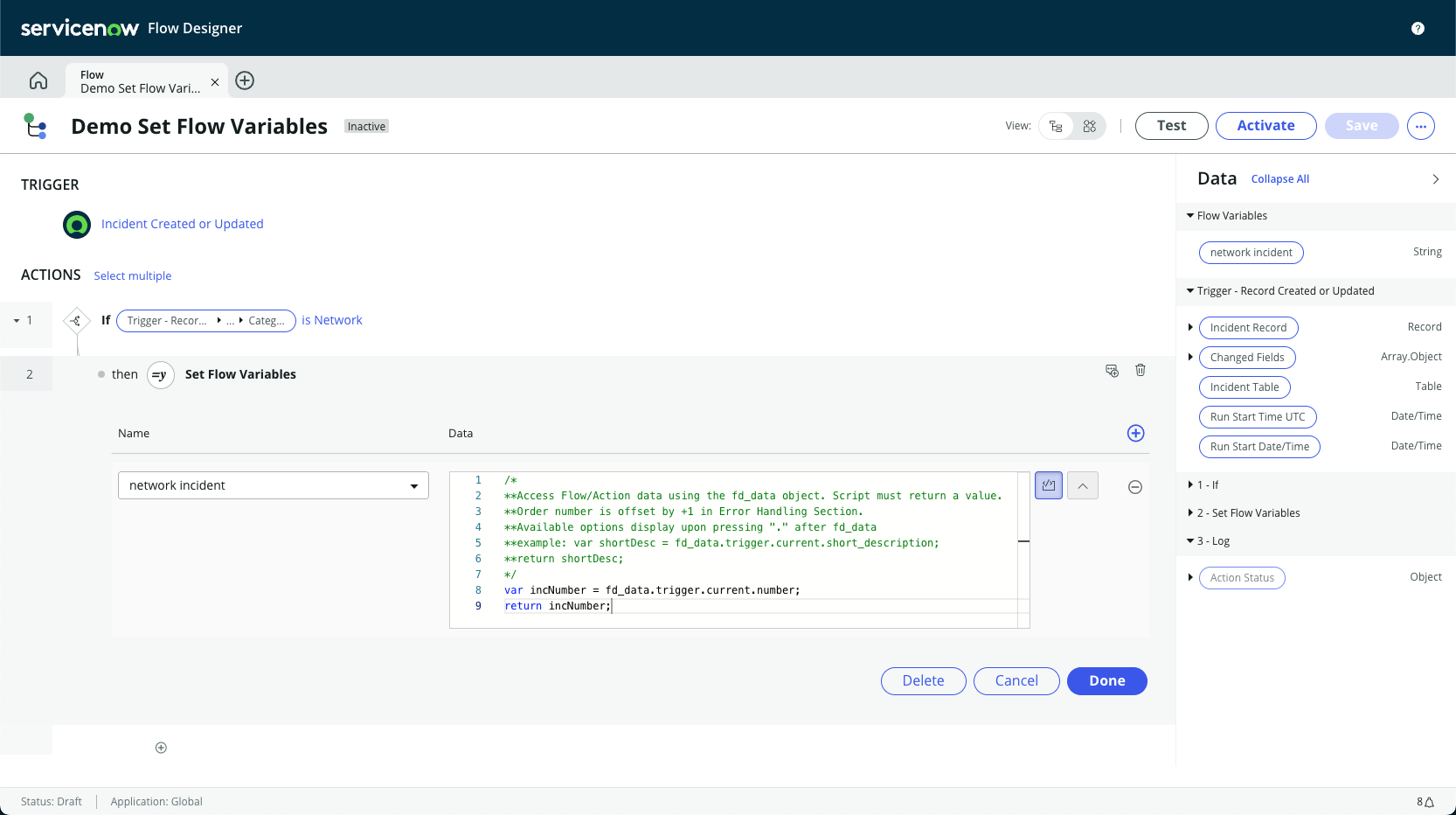Open the help icon in header
The image size is (1456, 815).
click(1418, 29)
